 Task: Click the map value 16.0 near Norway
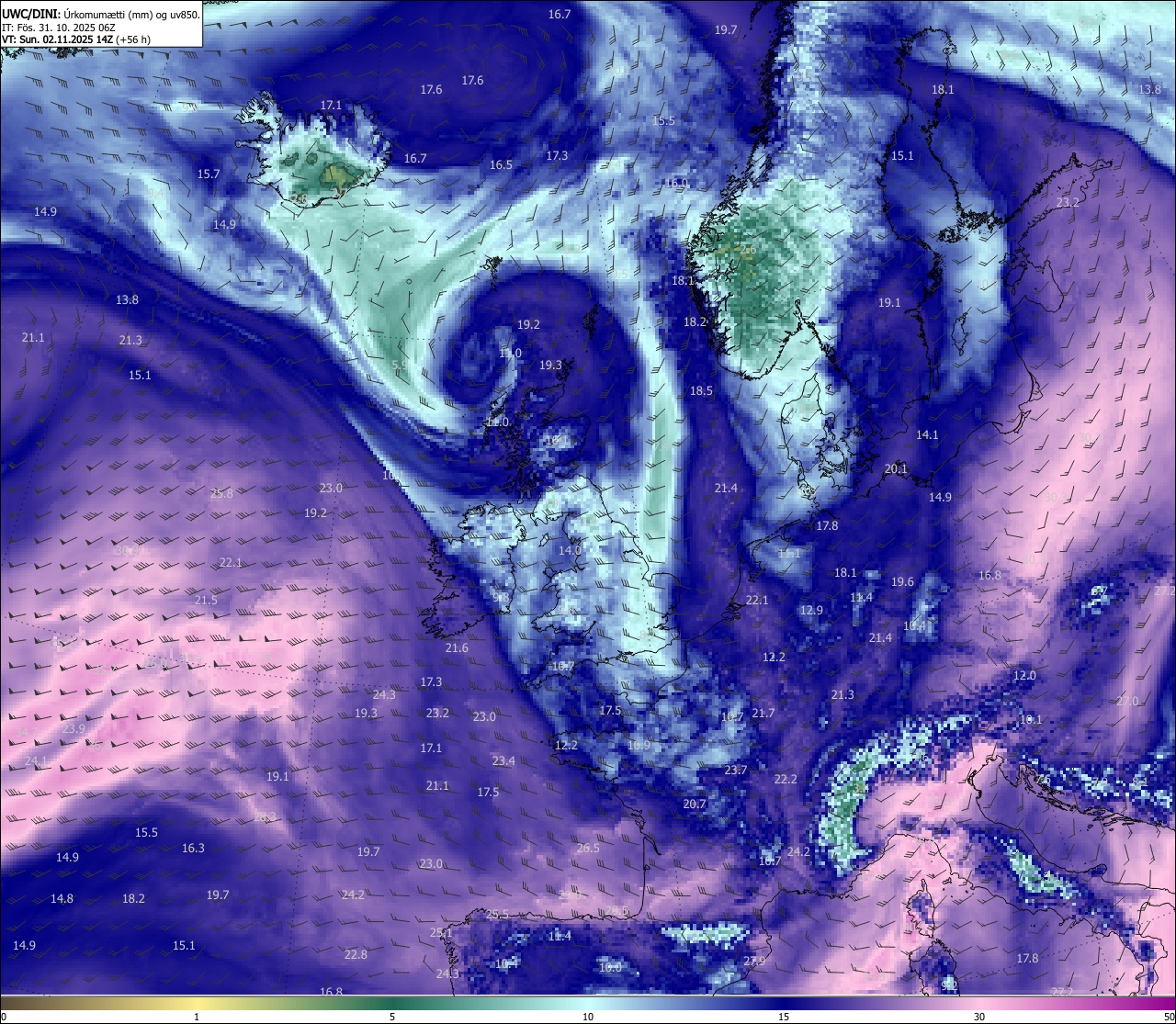676,183
